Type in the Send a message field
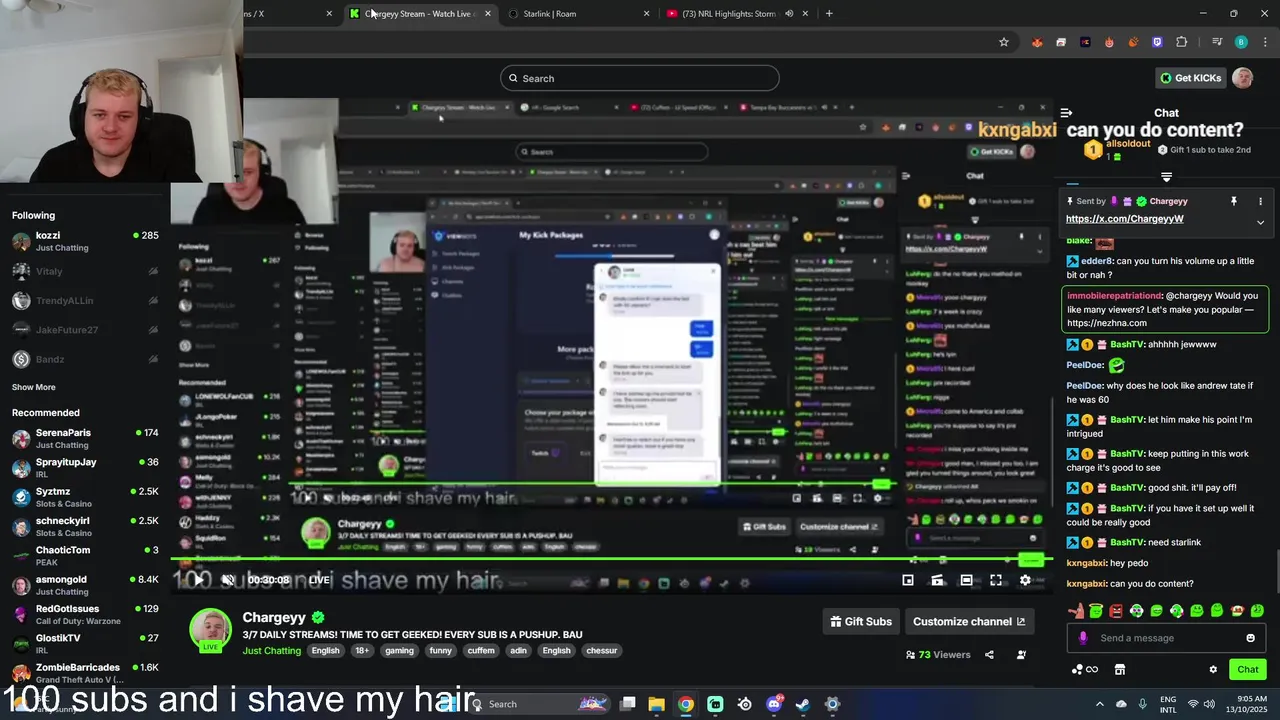This screenshot has height=720, width=1280. 1166,638
